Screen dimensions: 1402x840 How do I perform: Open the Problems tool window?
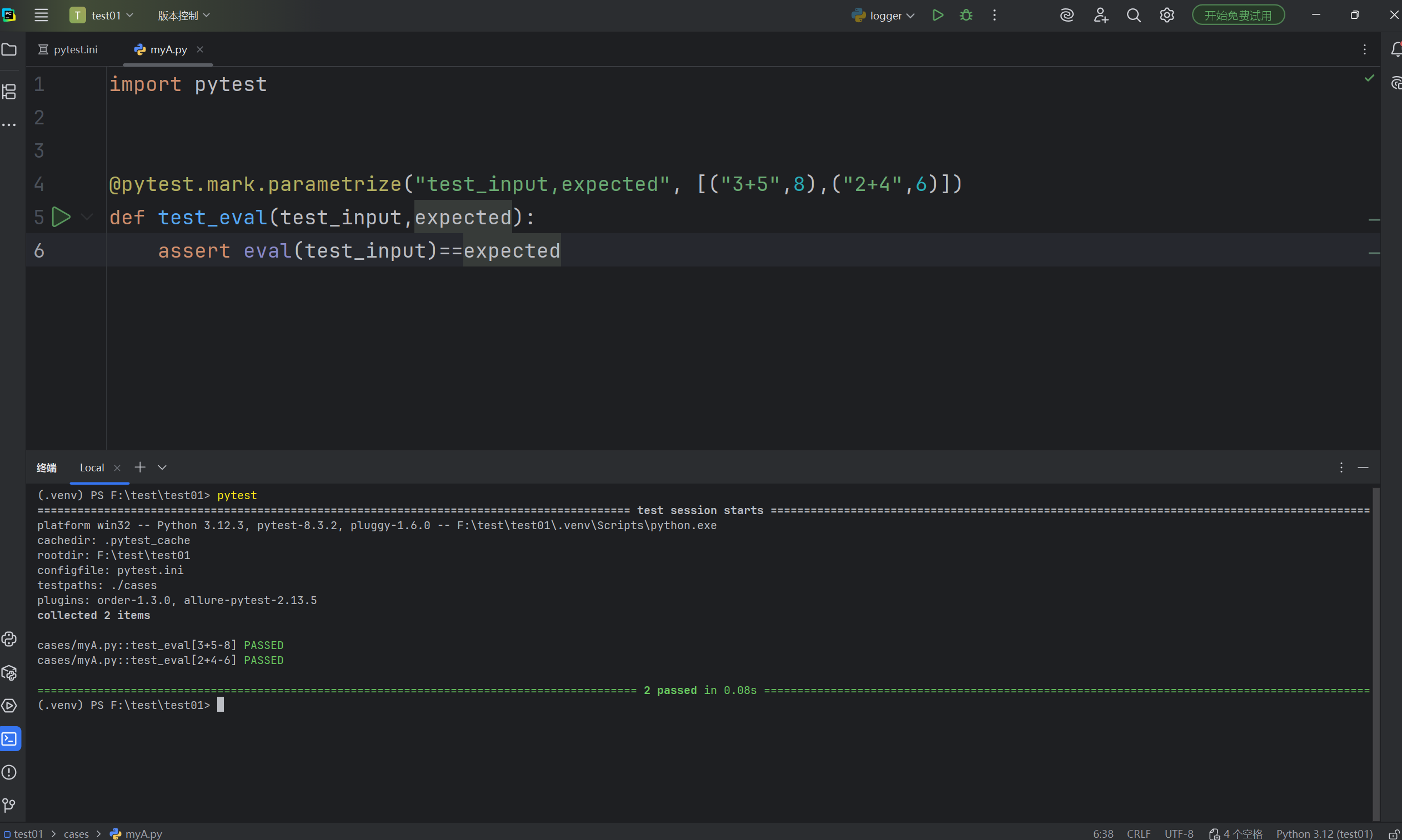[x=9, y=772]
